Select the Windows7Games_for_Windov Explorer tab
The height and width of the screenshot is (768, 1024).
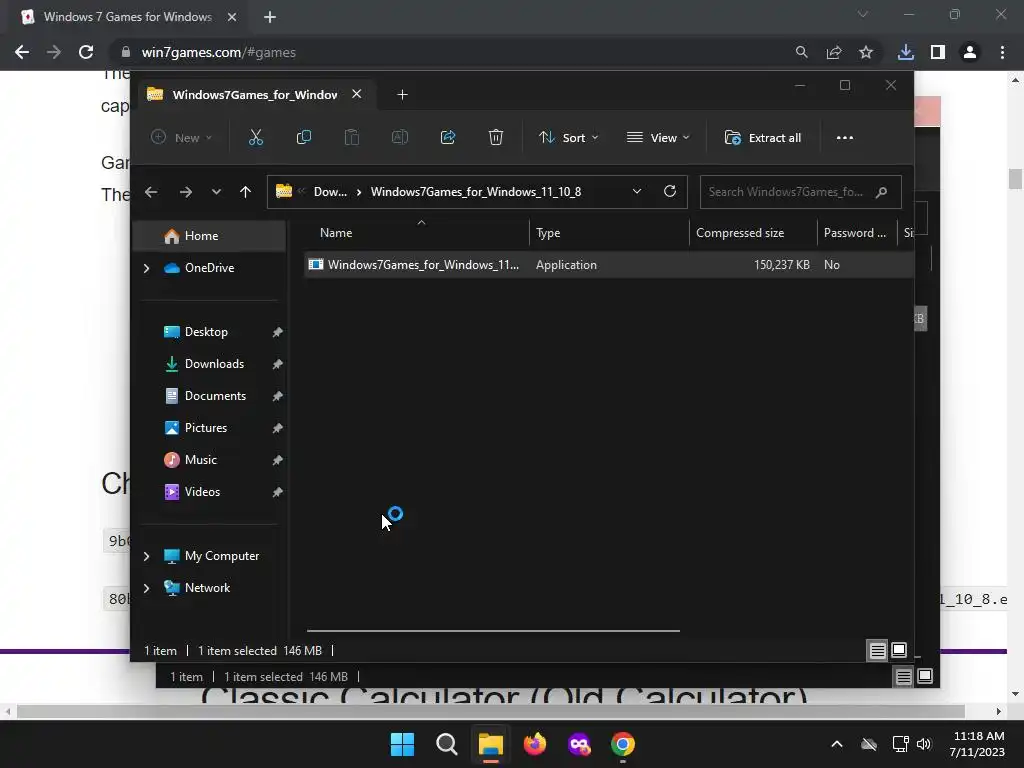(255, 95)
